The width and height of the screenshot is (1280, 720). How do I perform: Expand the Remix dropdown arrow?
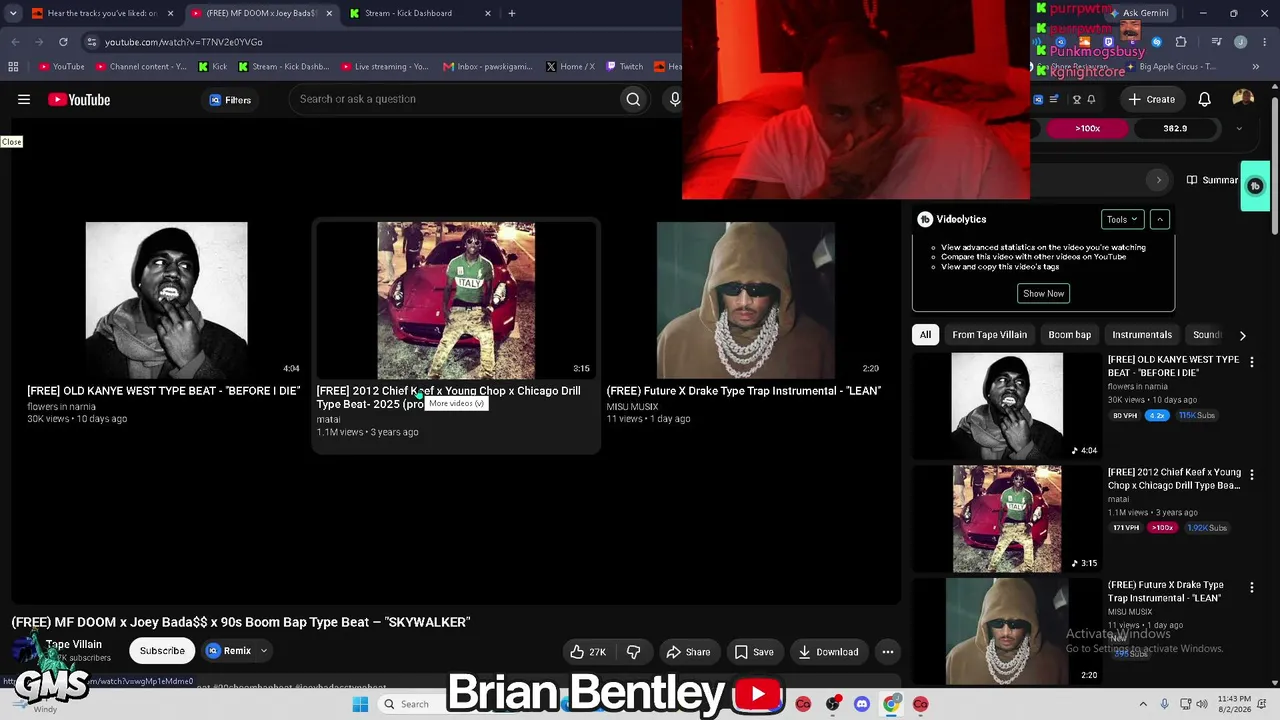(264, 651)
